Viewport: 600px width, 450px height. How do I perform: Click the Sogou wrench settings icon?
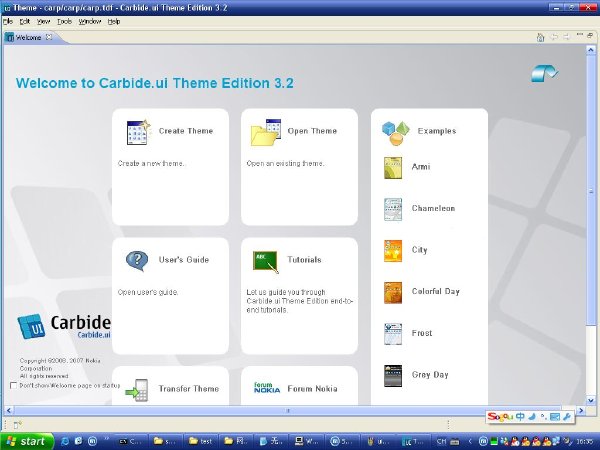point(567,417)
